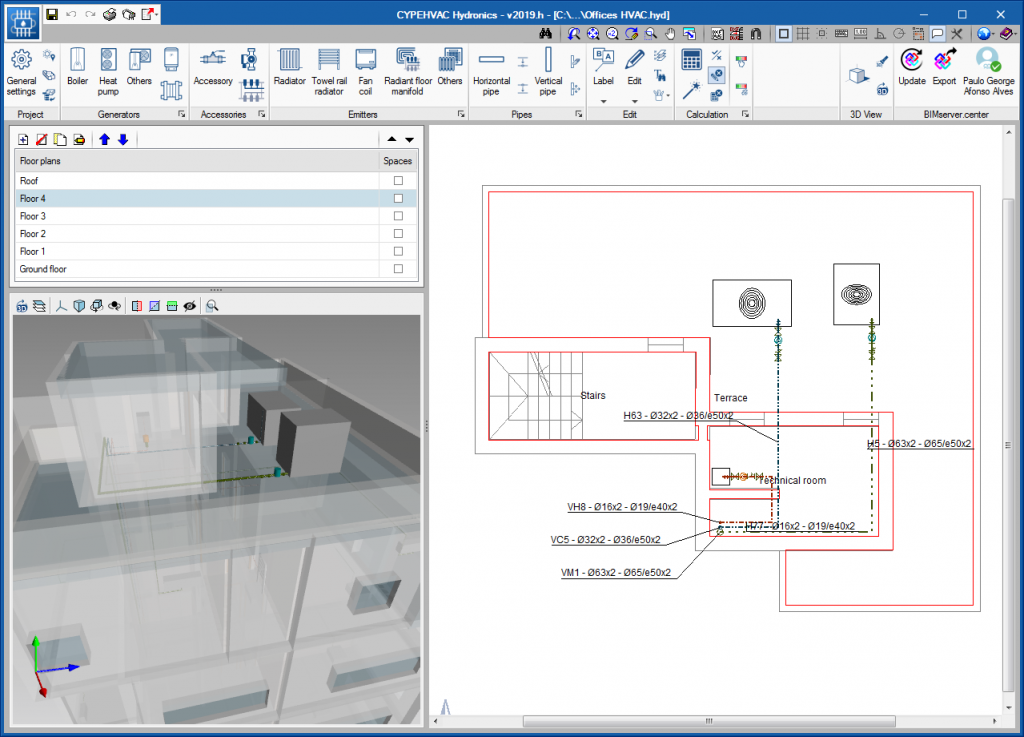Open the Label dropdown arrow
The image size is (1024, 737).
[x=603, y=101]
